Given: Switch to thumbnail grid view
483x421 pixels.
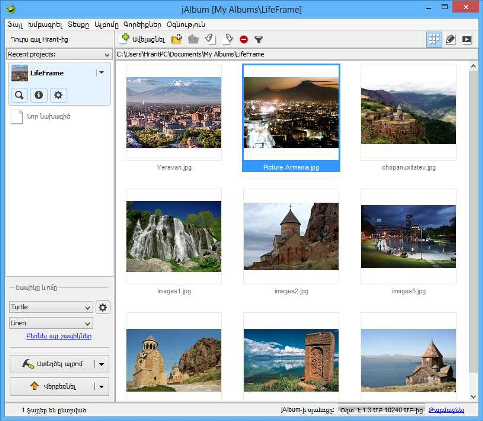Looking at the screenshot, I should [x=434, y=39].
